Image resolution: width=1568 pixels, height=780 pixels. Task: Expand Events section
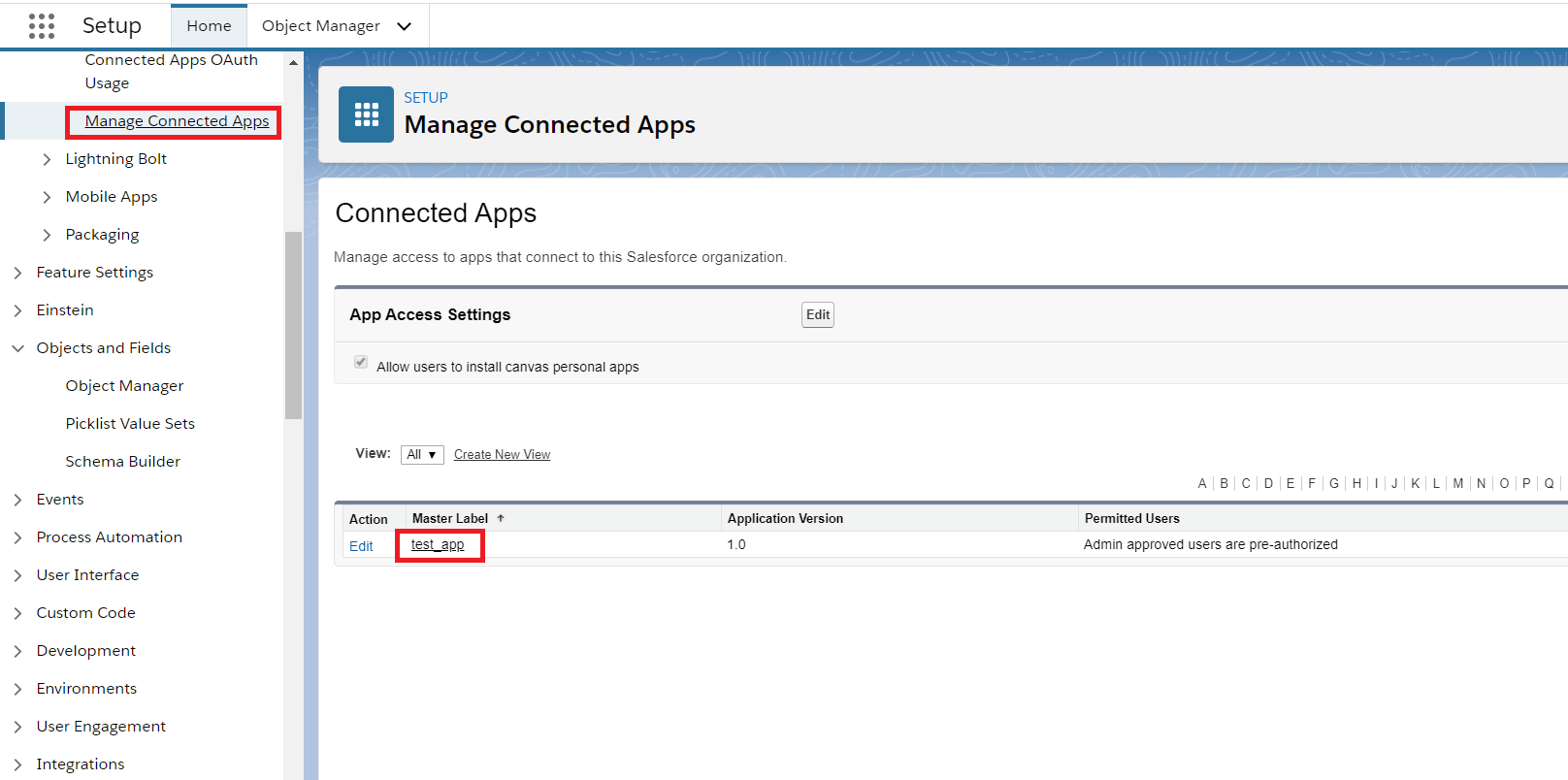tap(17, 500)
